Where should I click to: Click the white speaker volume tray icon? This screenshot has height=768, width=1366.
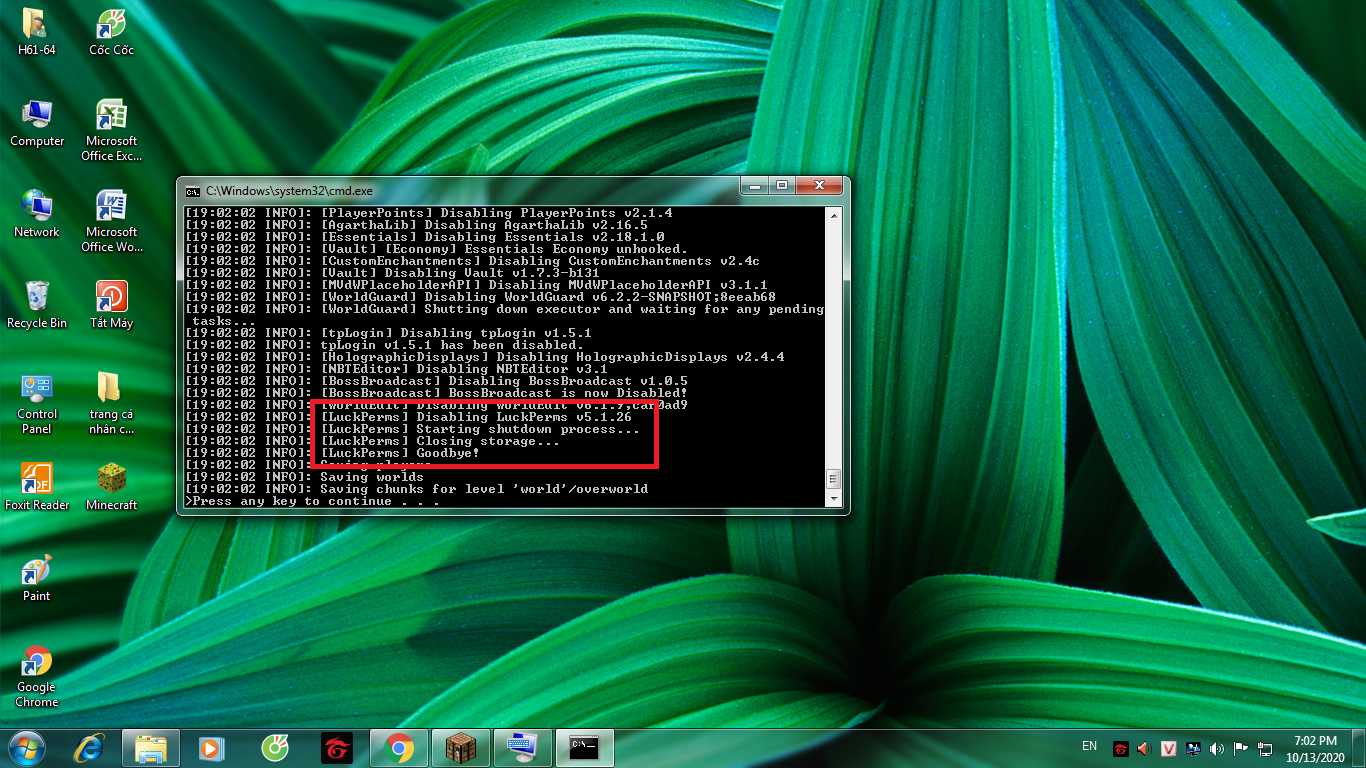(x=1216, y=748)
